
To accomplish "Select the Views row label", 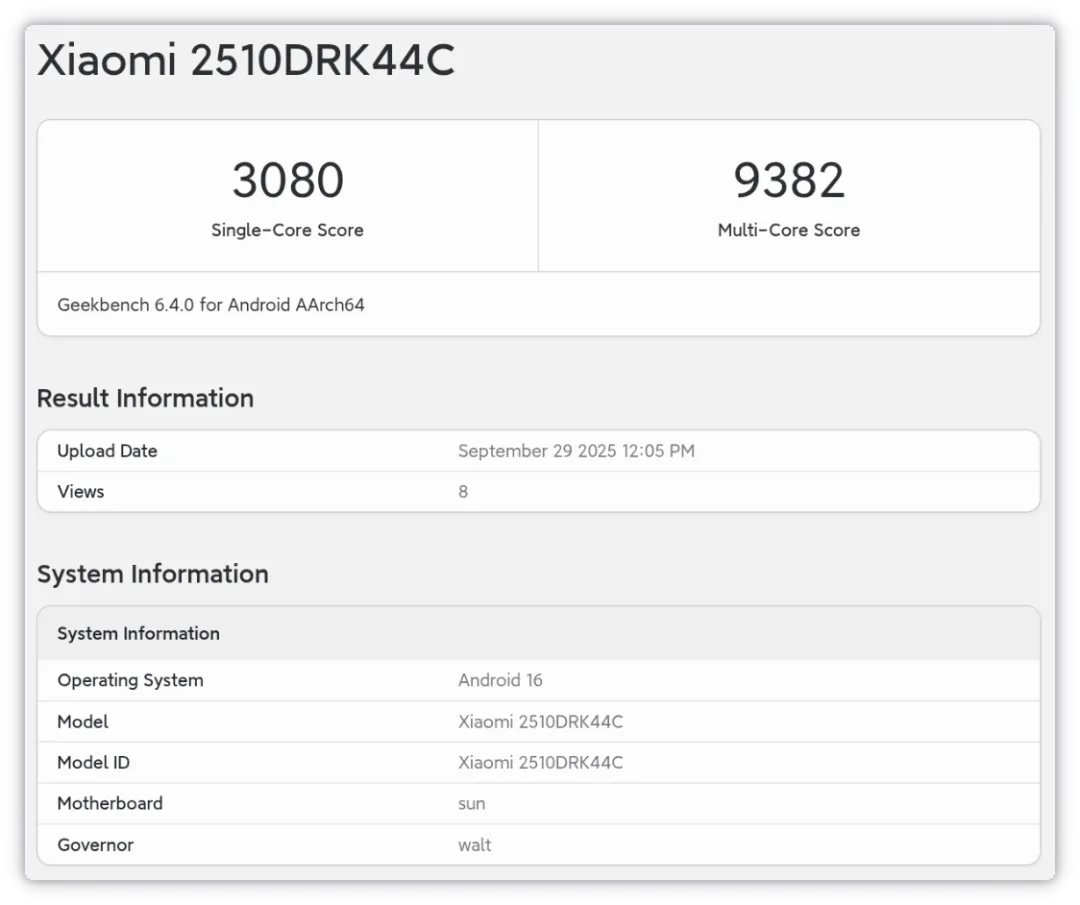I will (x=81, y=492).
